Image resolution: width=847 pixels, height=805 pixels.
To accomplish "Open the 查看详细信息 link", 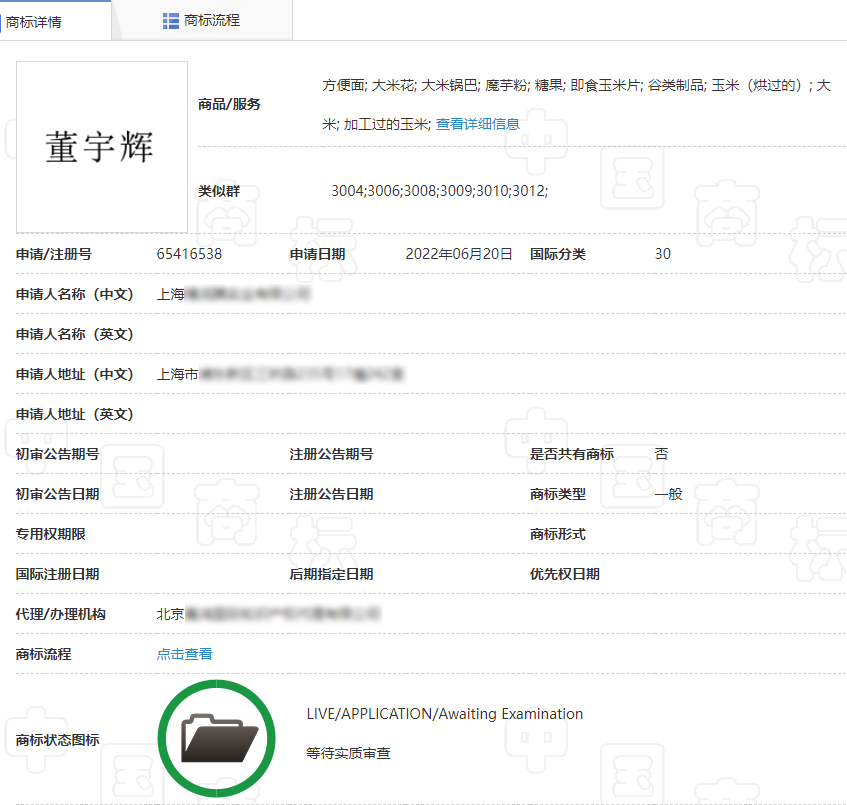I will (478, 124).
